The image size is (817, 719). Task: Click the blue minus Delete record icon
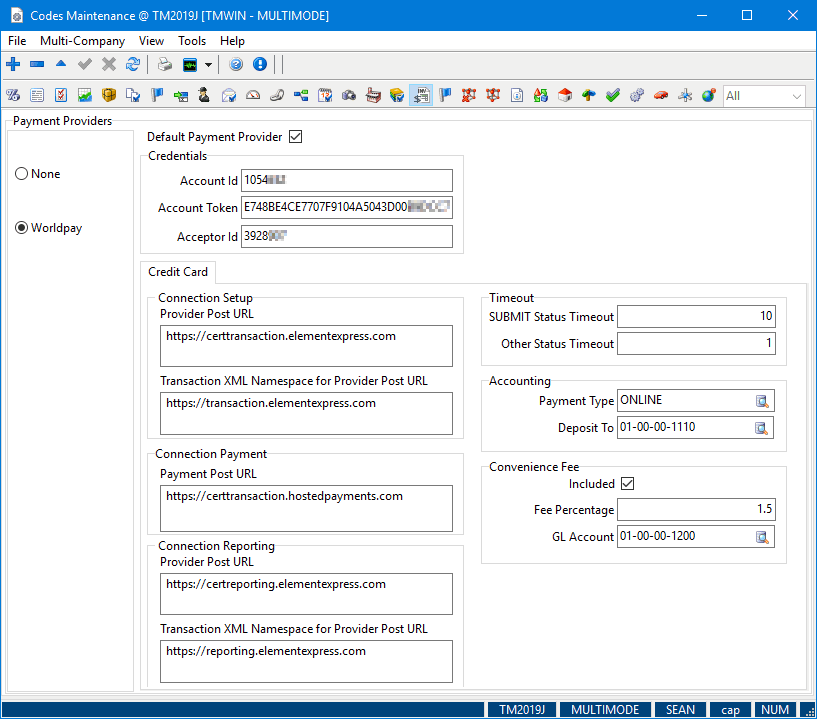coord(37,65)
